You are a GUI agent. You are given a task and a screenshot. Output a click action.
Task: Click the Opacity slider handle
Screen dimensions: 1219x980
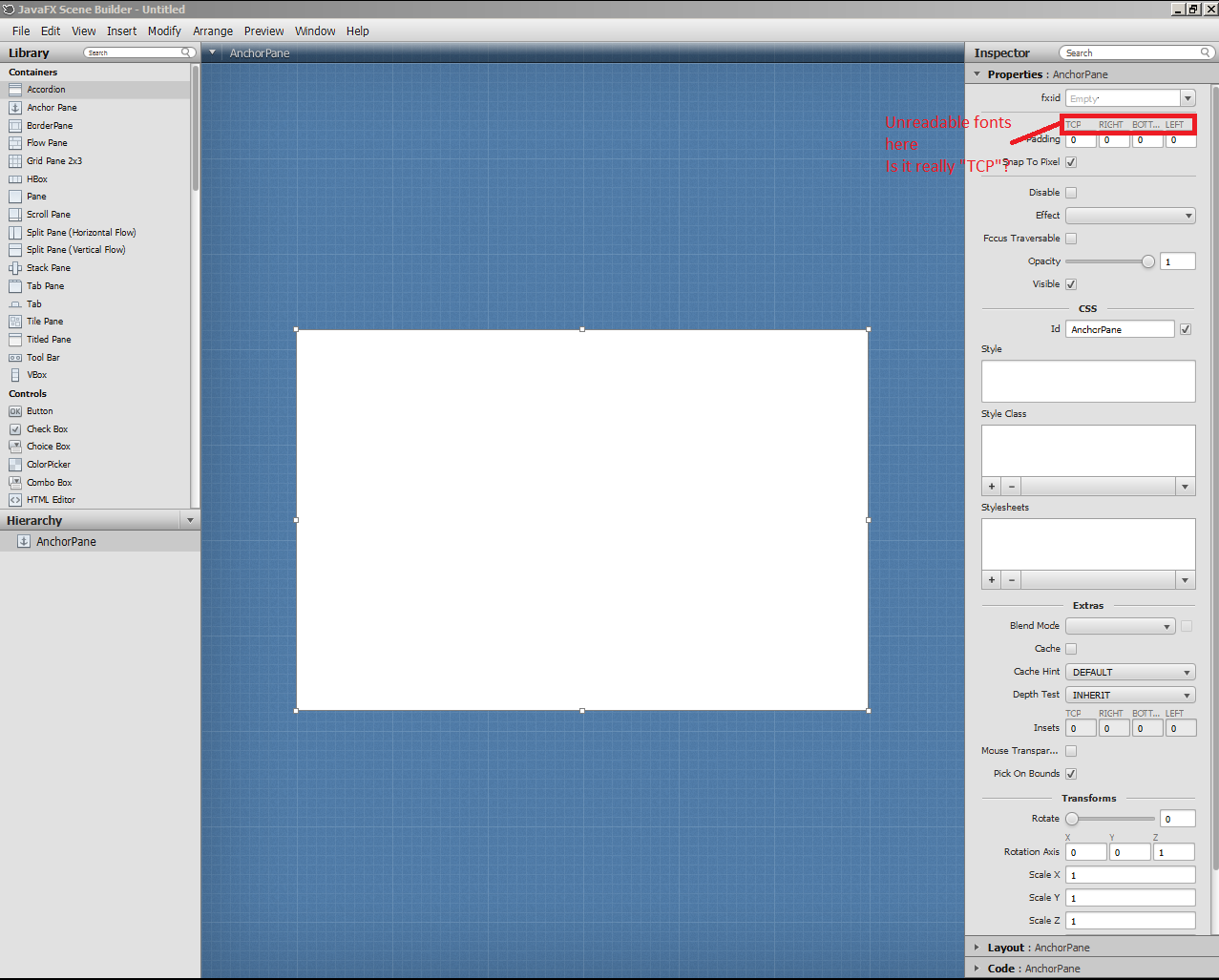(x=1148, y=261)
